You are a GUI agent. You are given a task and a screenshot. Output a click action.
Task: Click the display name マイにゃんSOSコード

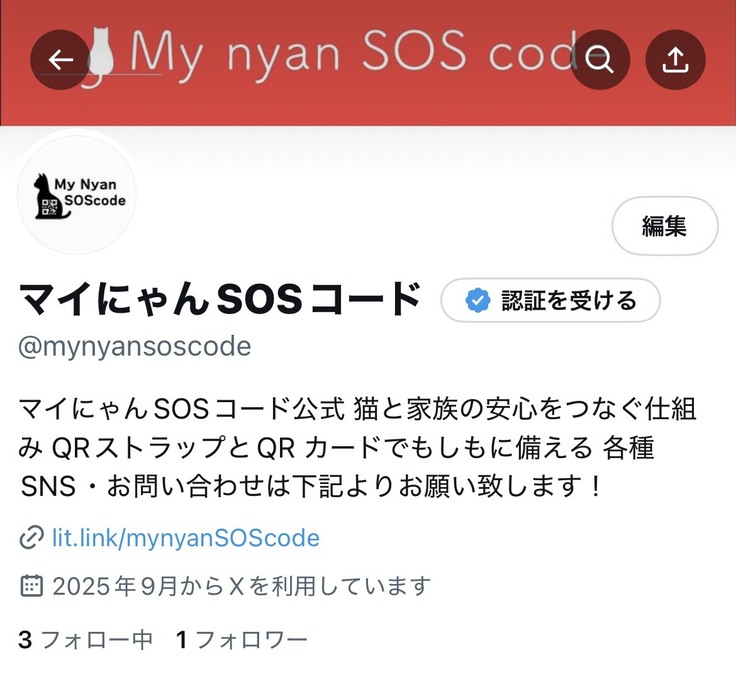[220, 299]
